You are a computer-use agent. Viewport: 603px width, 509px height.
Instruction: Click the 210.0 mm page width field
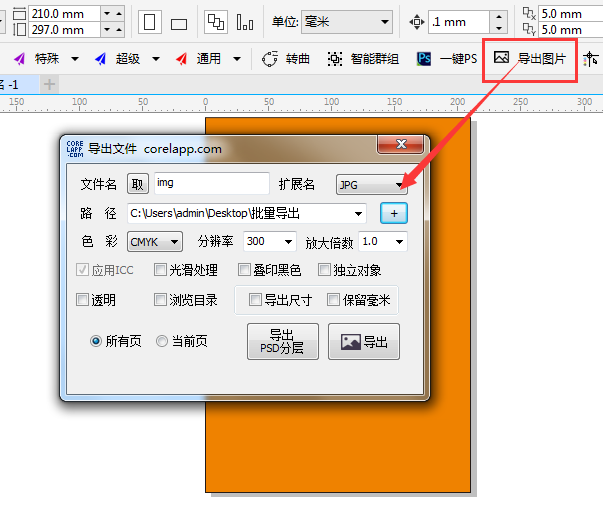pos(64,14)
